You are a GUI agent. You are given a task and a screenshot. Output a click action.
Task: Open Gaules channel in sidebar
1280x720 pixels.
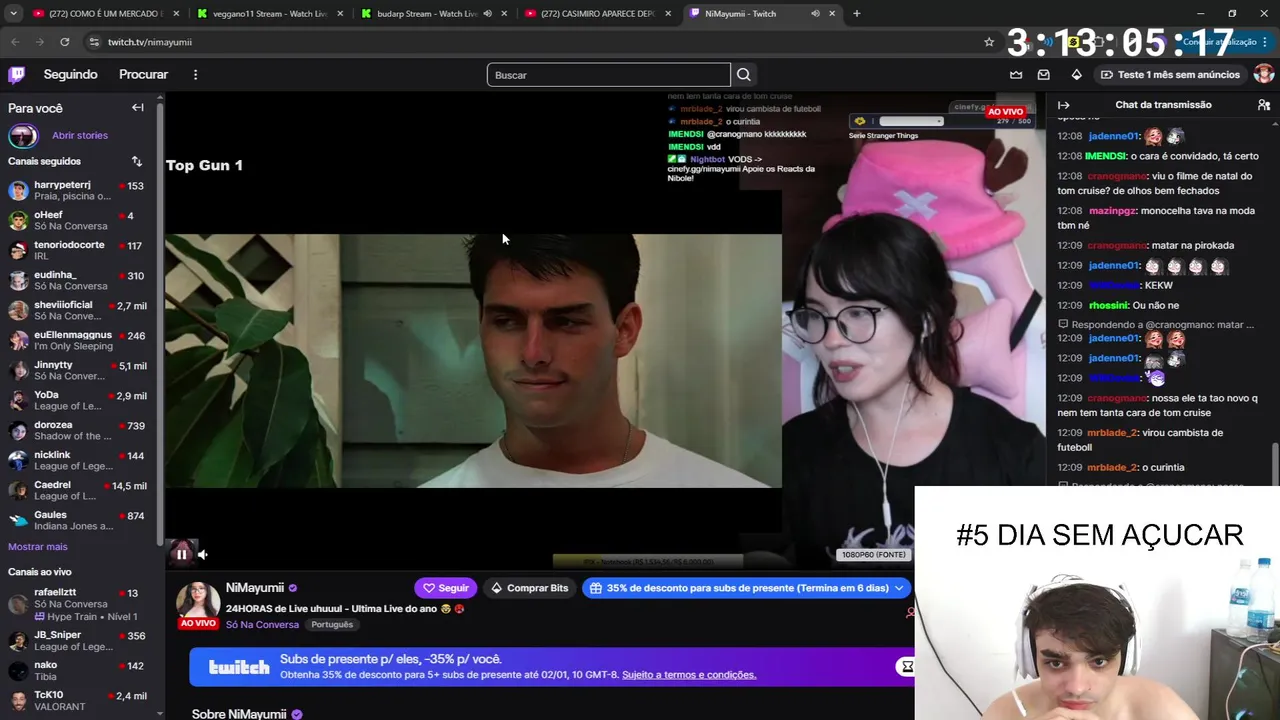[x=78, y=520]
